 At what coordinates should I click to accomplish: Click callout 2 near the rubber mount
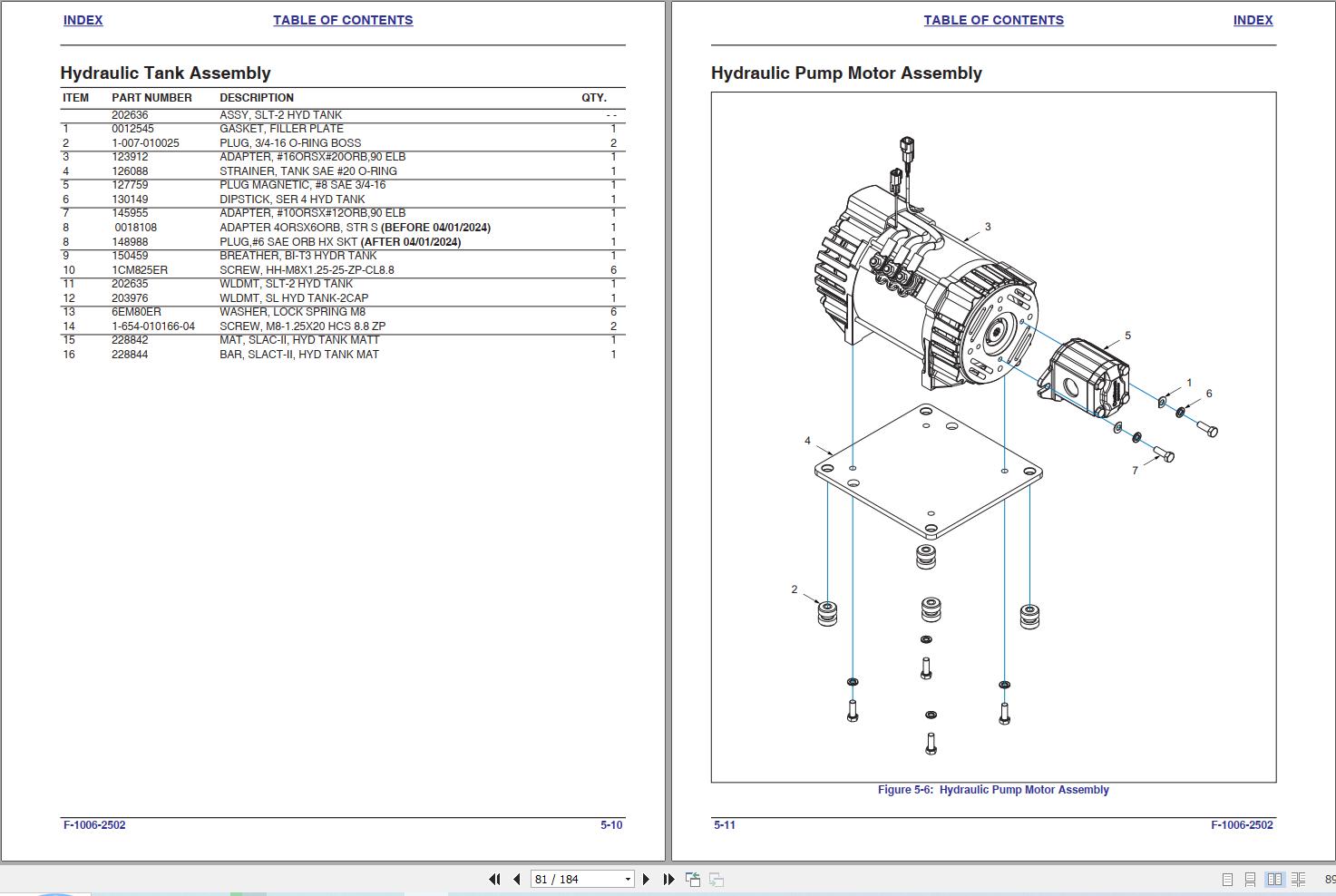[x=795, y=589]
